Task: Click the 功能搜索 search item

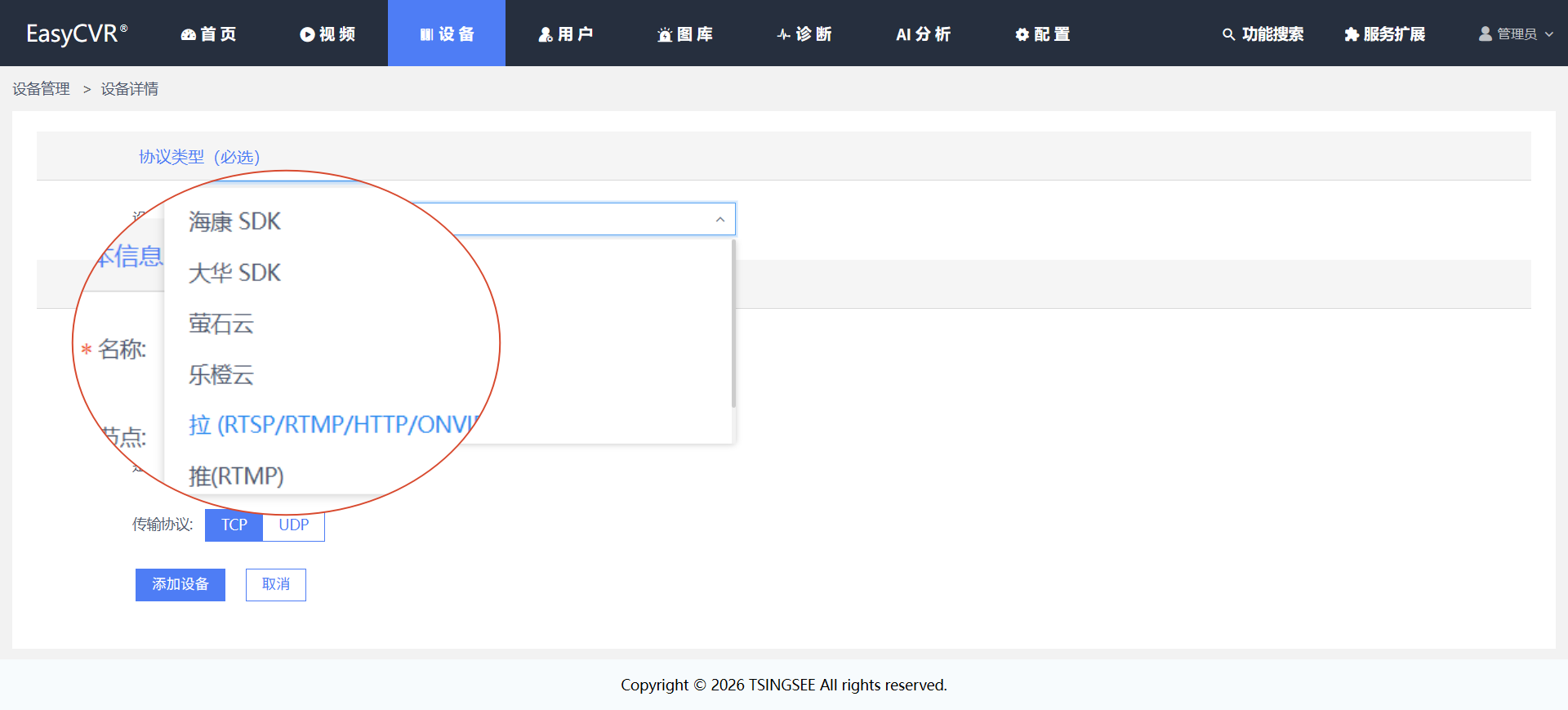Action: point(1263,33)
